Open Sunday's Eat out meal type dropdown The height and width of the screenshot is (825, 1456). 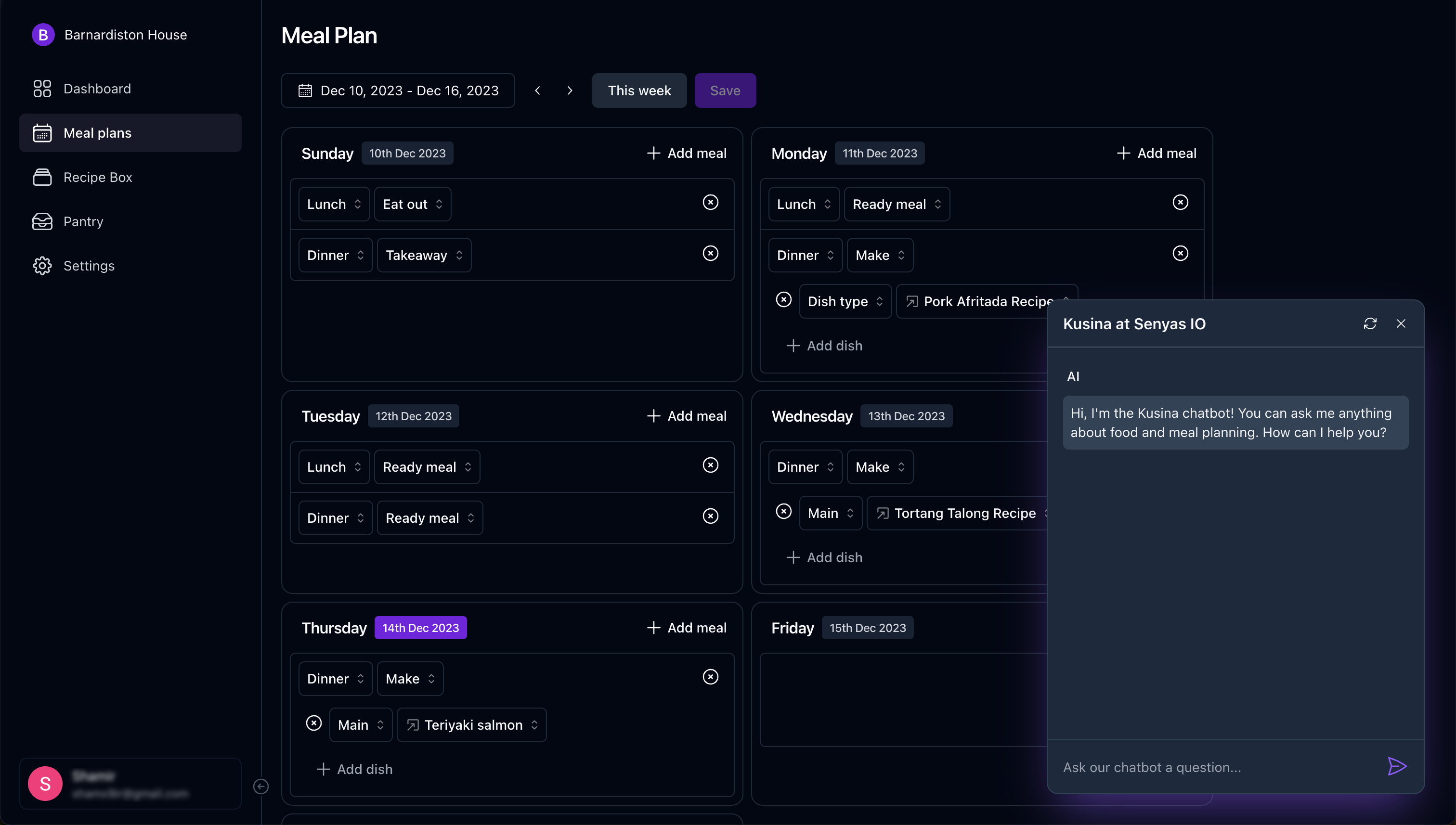(412, 205)
